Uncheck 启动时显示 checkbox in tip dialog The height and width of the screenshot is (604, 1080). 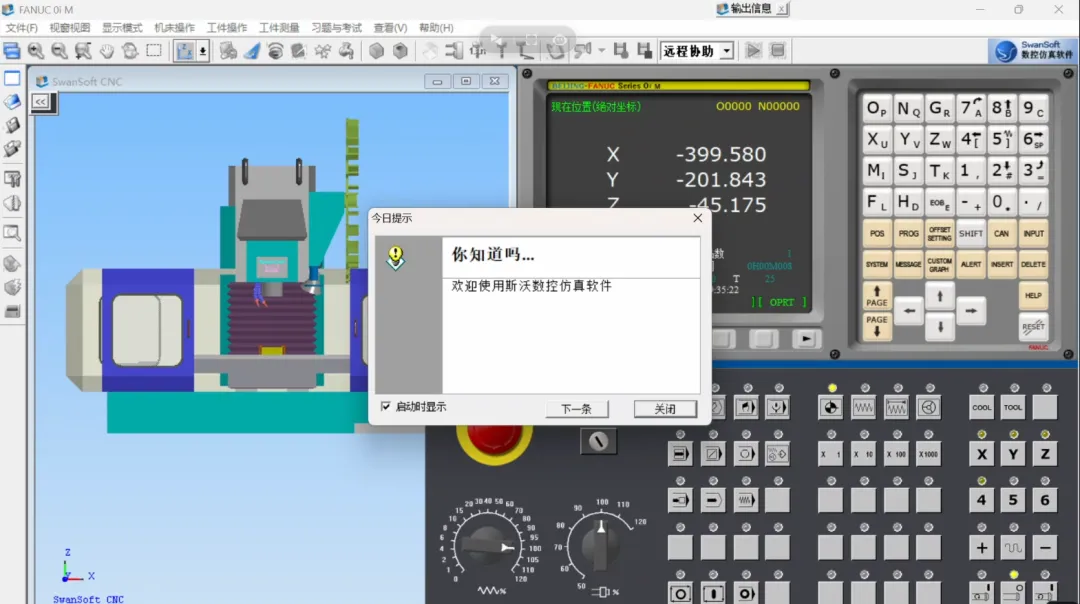coord(386,406)
